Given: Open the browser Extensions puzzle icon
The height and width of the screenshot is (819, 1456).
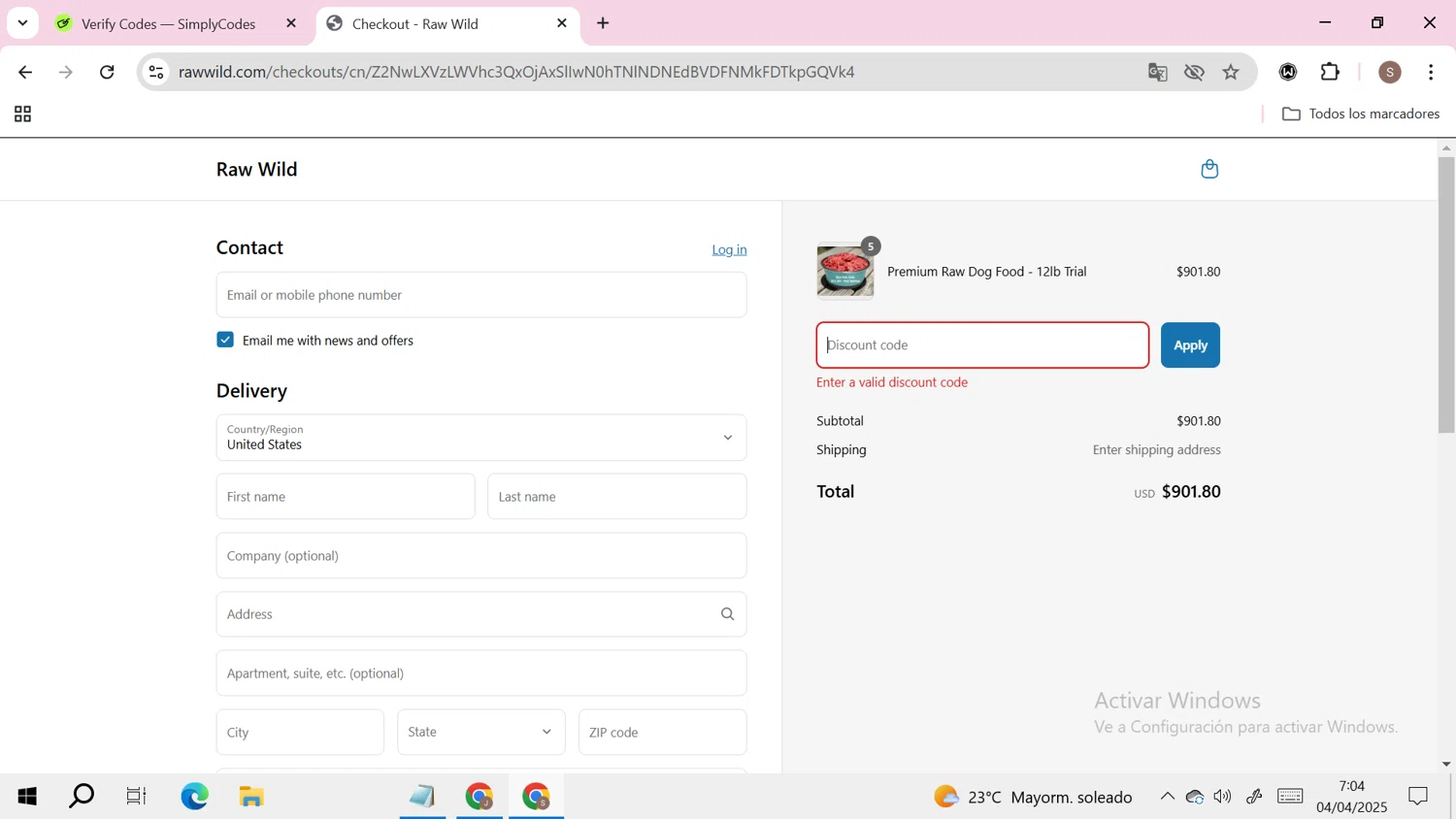Looking at the screenshot, I should [x=1330, y=72].
